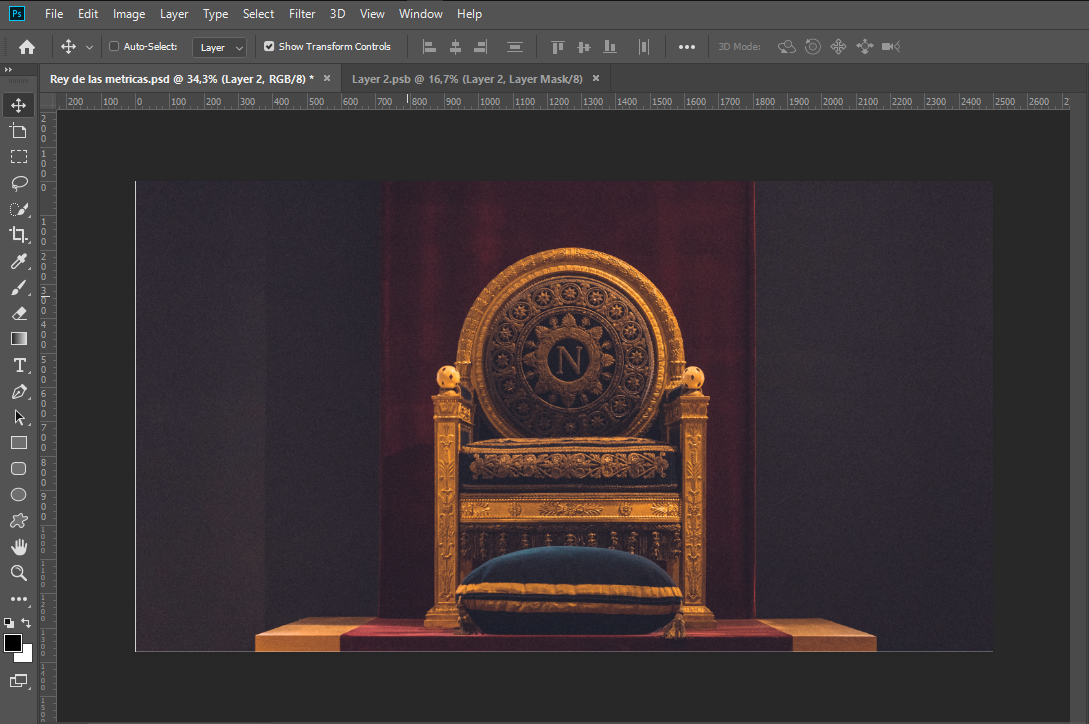This screenshot has height=724, width=1089.
Task: Choose the Eyedropper tool
Action: pos(19,261)
